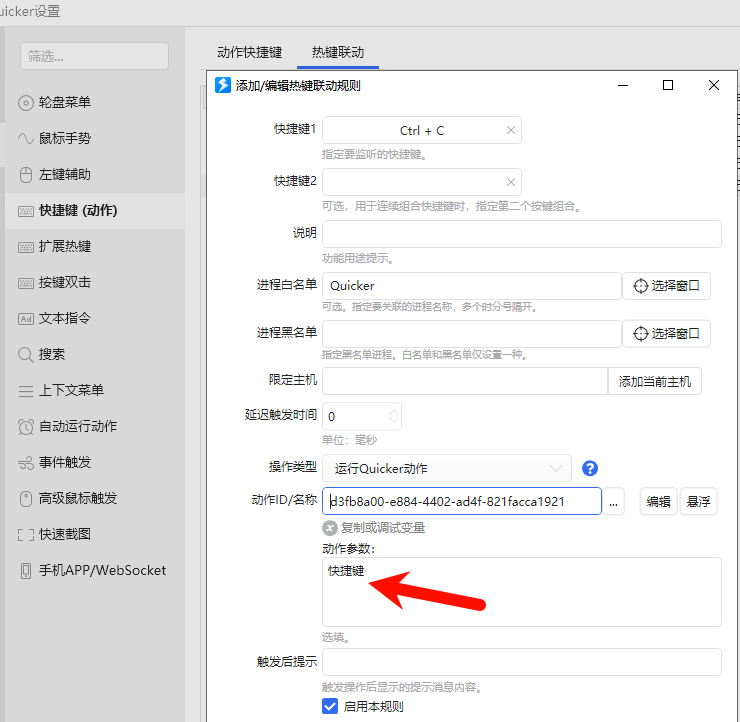
Task: Click 进程白名单 field containing Quicker
Action: pos(471,286)
